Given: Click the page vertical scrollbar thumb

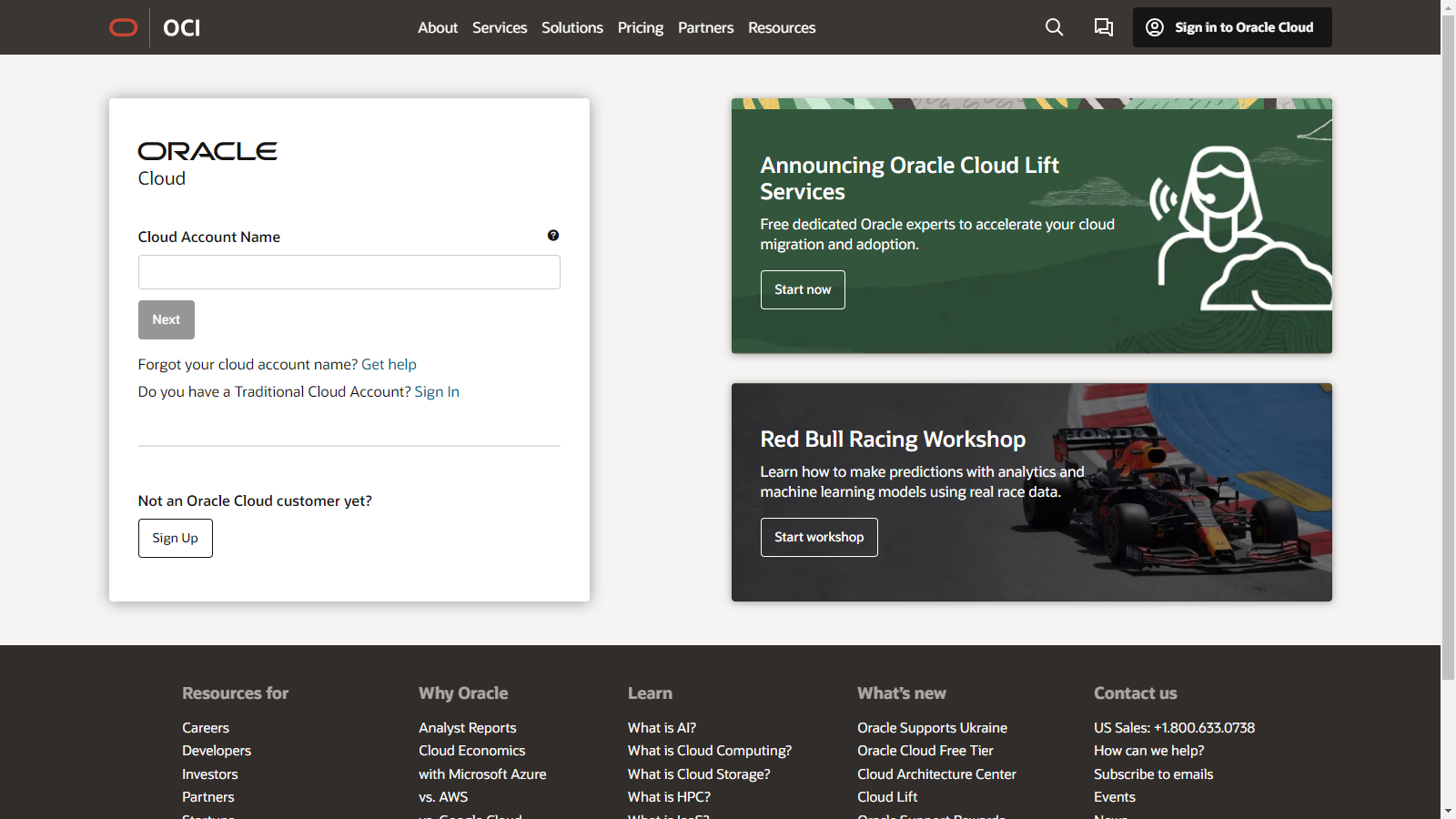Looking at the screenshot, I should click(x=1449, y=348).
